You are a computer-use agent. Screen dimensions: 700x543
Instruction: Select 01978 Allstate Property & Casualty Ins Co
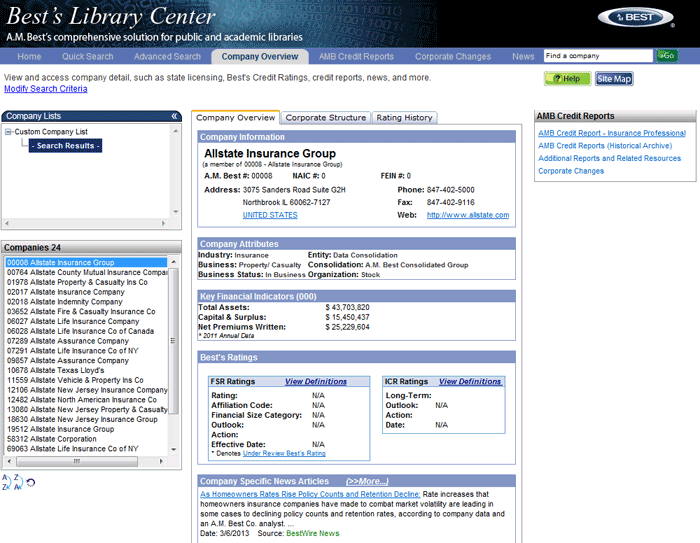click(x=87, y=282)
